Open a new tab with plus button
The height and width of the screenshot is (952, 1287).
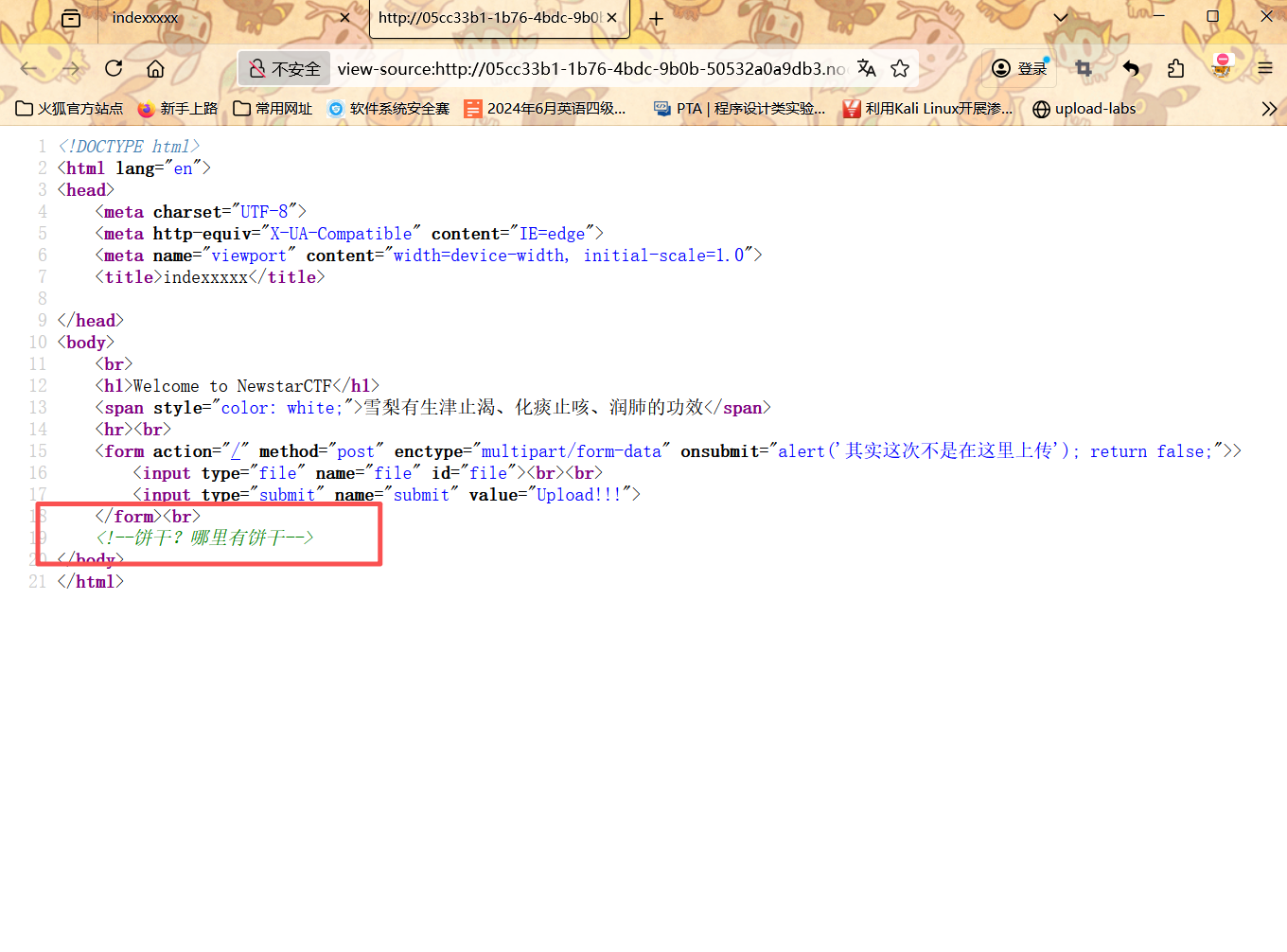click(656, 18)
